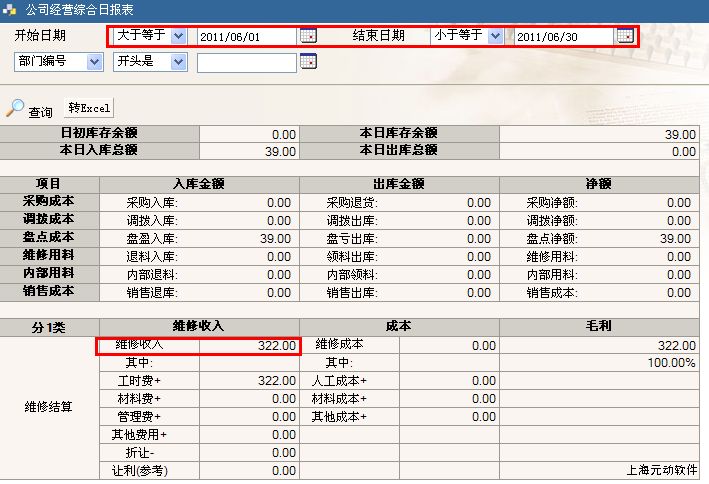Screen dimensions: 709x484
Task: Open the 开头是 condition dropdown
Action: [178, 62]
